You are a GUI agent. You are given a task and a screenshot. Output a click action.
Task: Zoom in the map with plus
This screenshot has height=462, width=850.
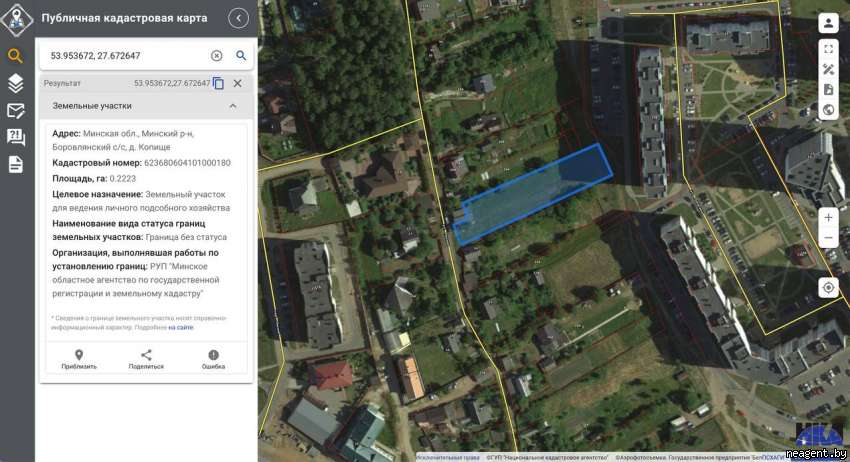coord(828,217)
